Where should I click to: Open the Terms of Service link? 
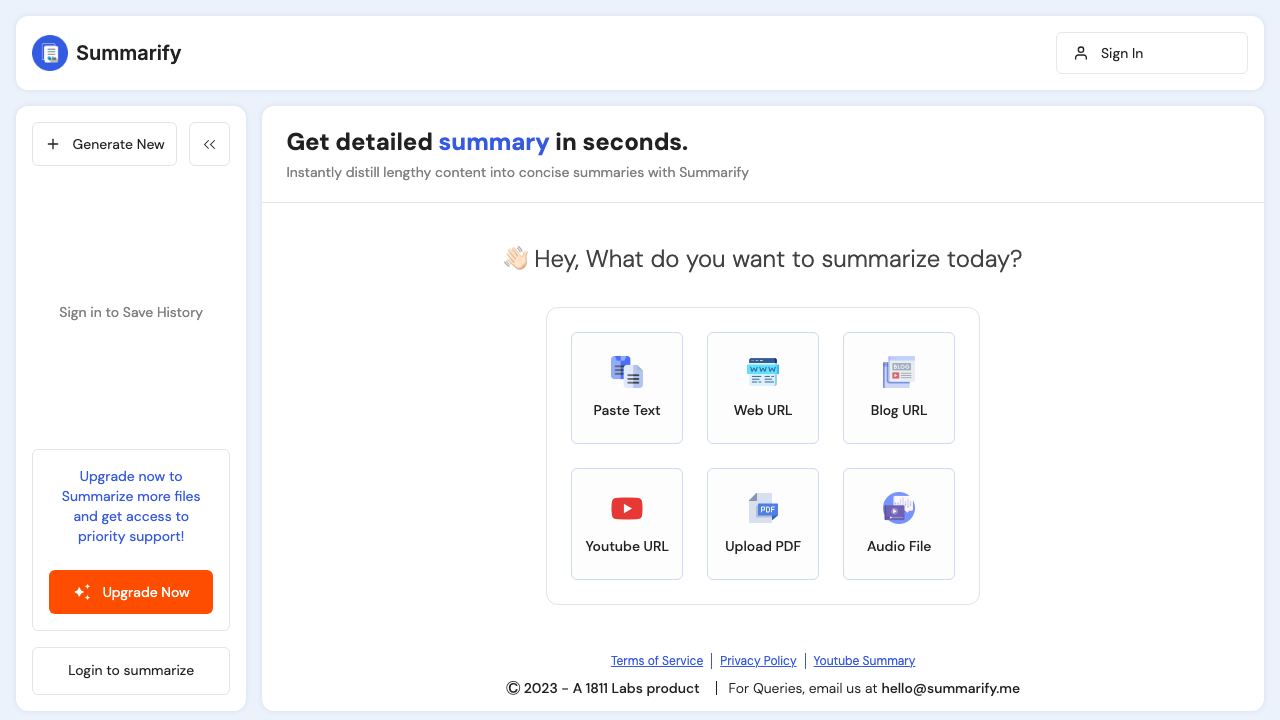(x=657, y=661)
